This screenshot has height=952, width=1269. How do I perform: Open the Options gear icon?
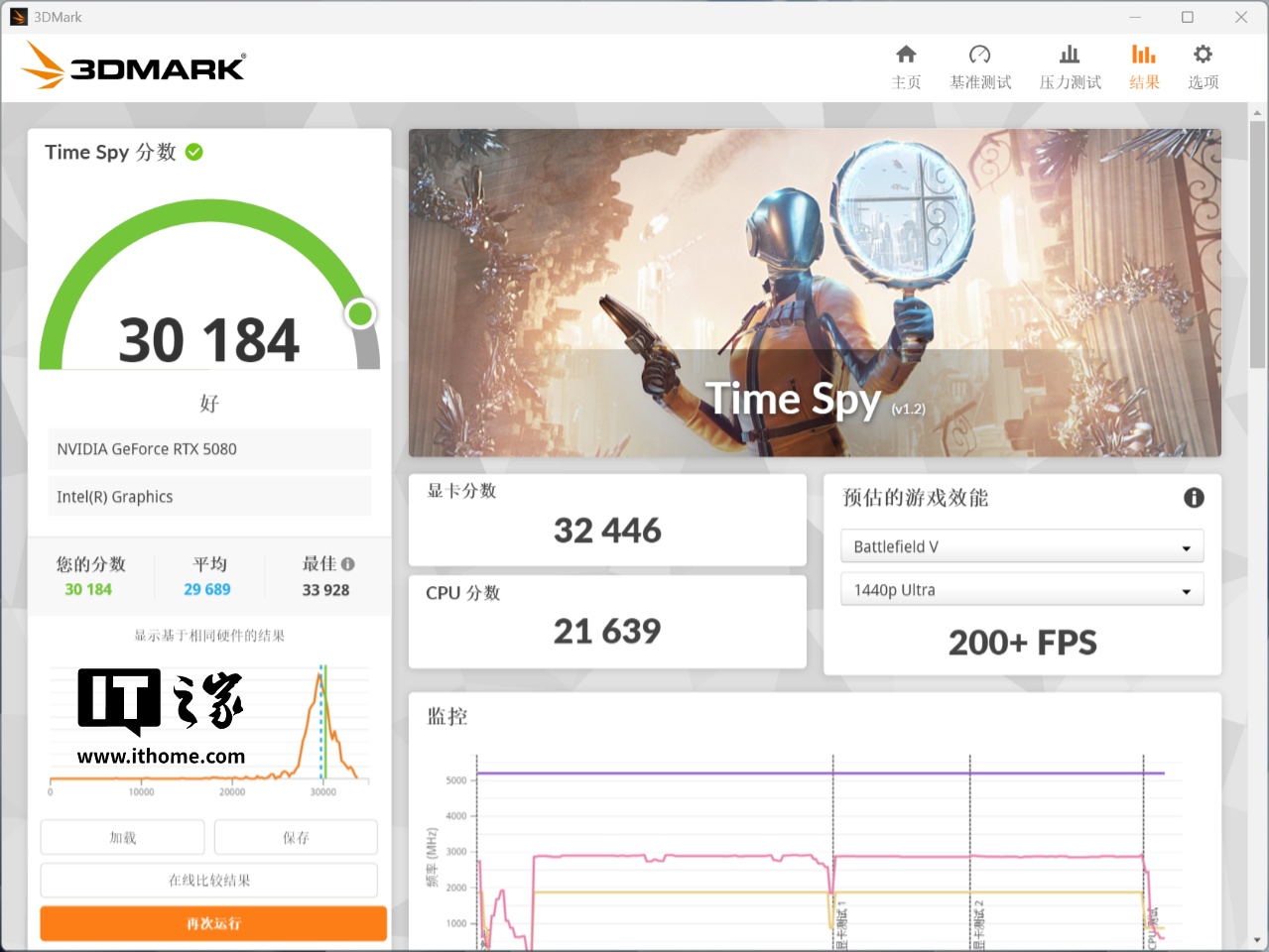click(1203, 56)
